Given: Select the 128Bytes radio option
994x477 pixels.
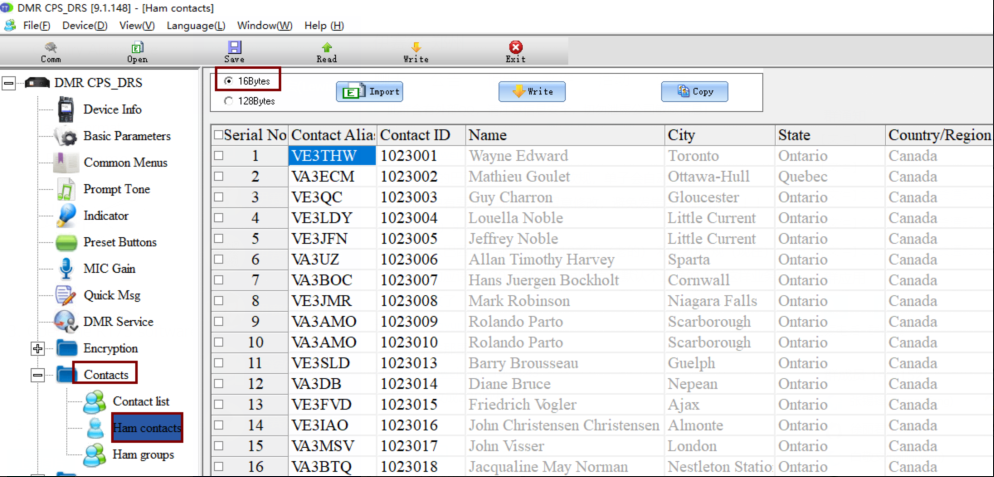Looking at the screenshot, I should click(x=229, y=101).
